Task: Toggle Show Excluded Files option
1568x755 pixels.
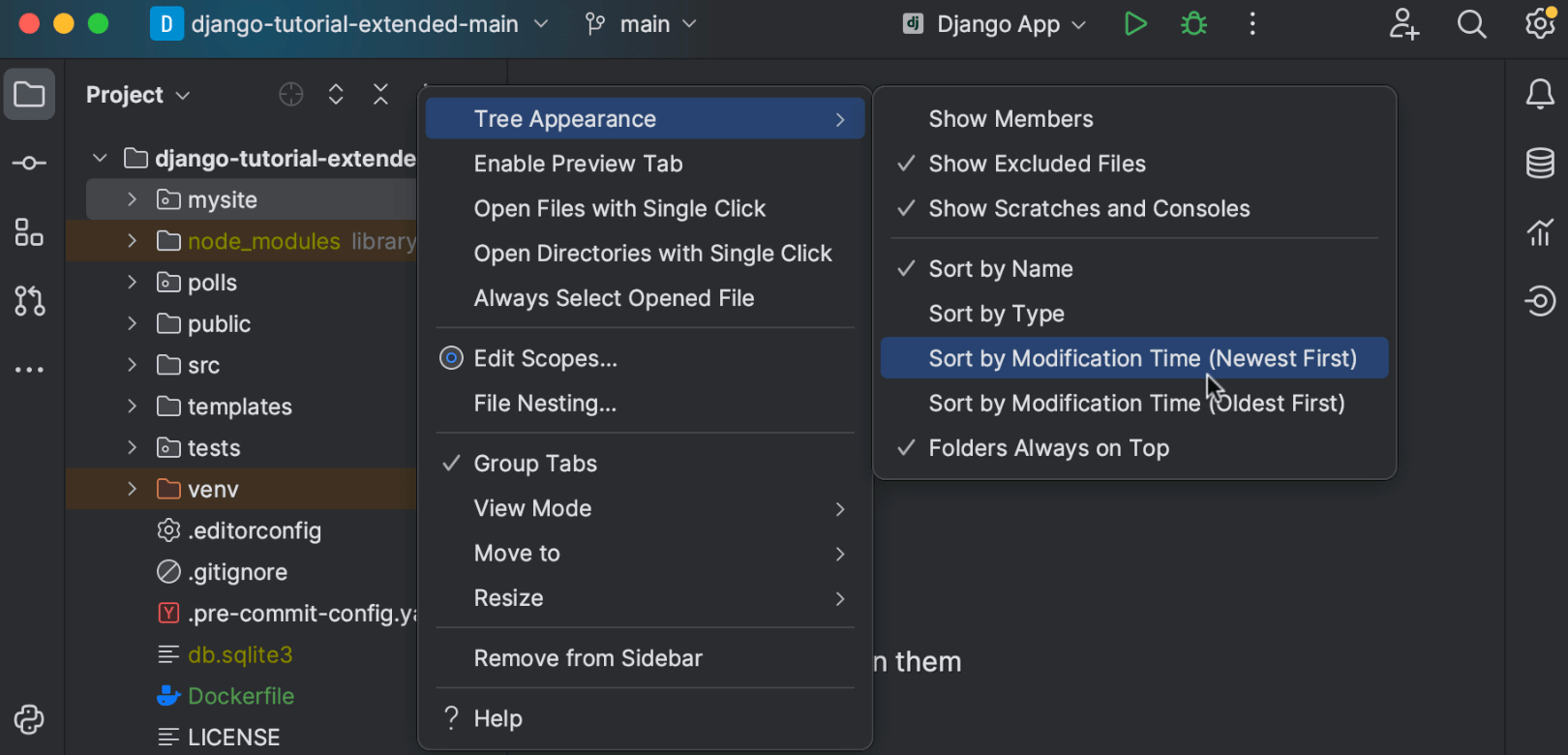Action: [x=1037, y=164]
